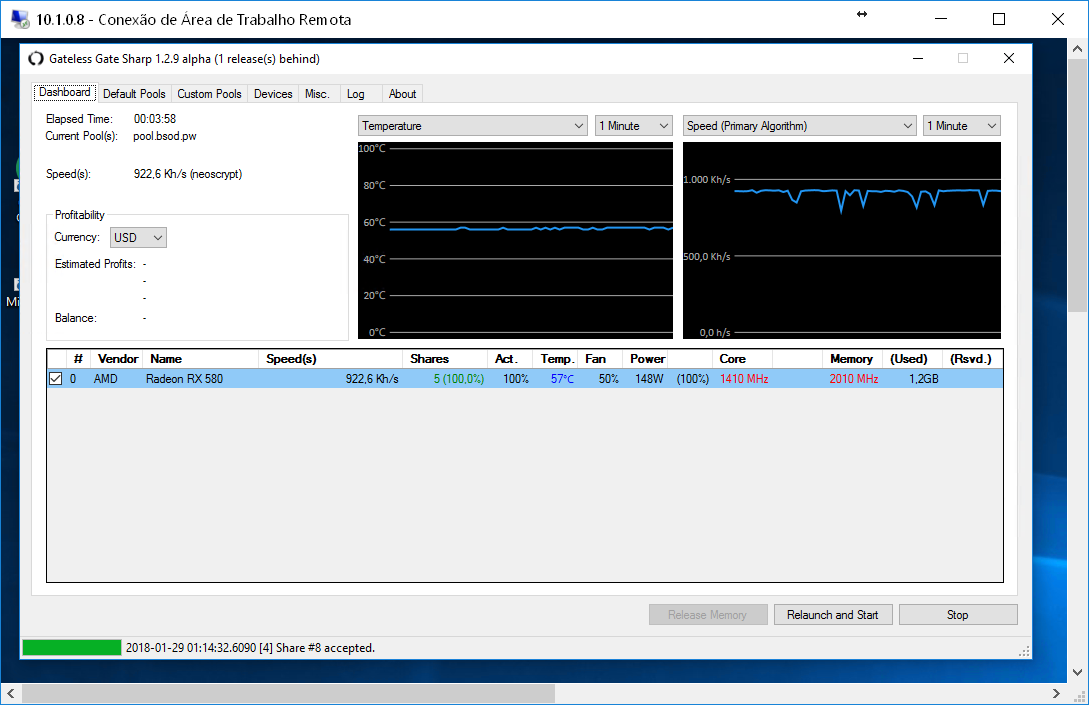1089x705 pixels.
Task: Open the Custom Pools tab
Action: (x=209, y=94)
